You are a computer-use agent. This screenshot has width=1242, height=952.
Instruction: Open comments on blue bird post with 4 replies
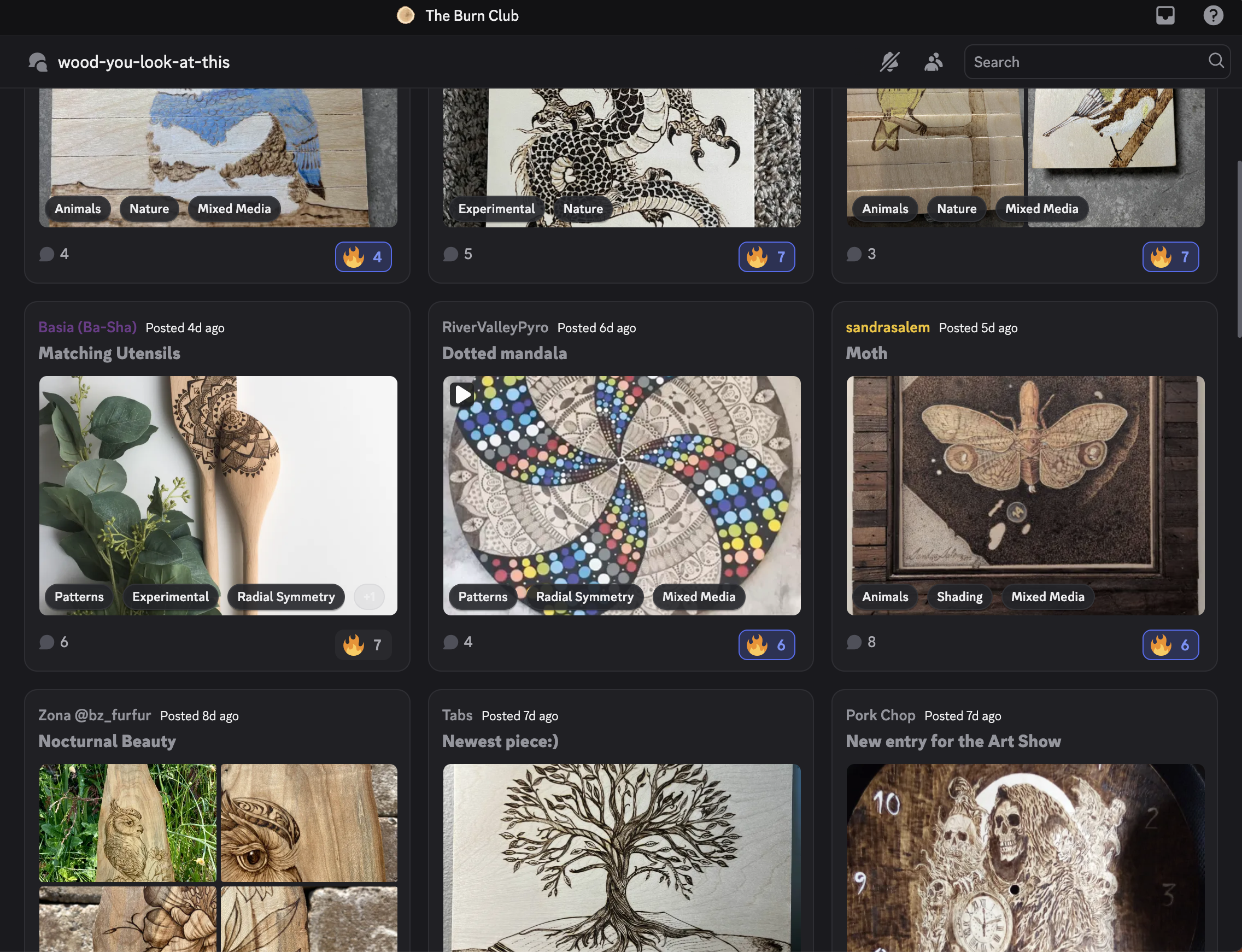[x=54, y=254]
